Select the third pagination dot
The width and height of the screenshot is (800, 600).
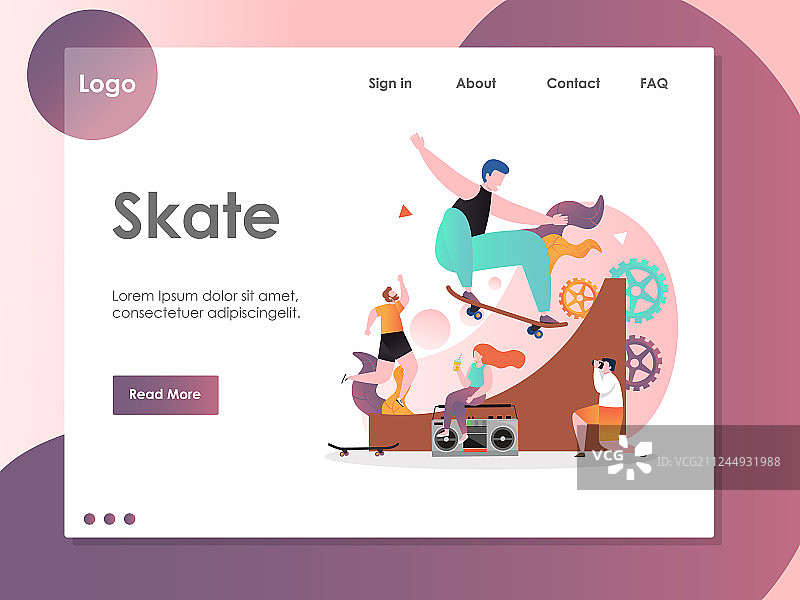tap(130, 519)
